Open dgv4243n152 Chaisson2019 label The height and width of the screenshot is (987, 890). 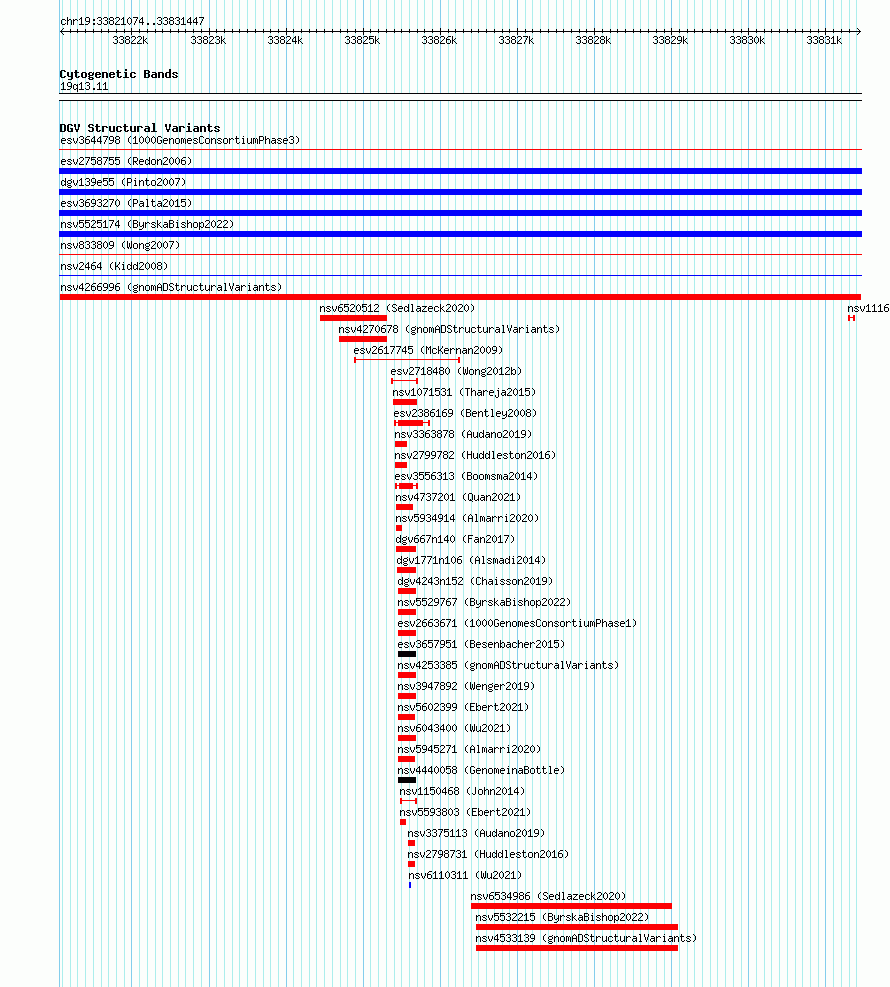(x=475, y=581)
